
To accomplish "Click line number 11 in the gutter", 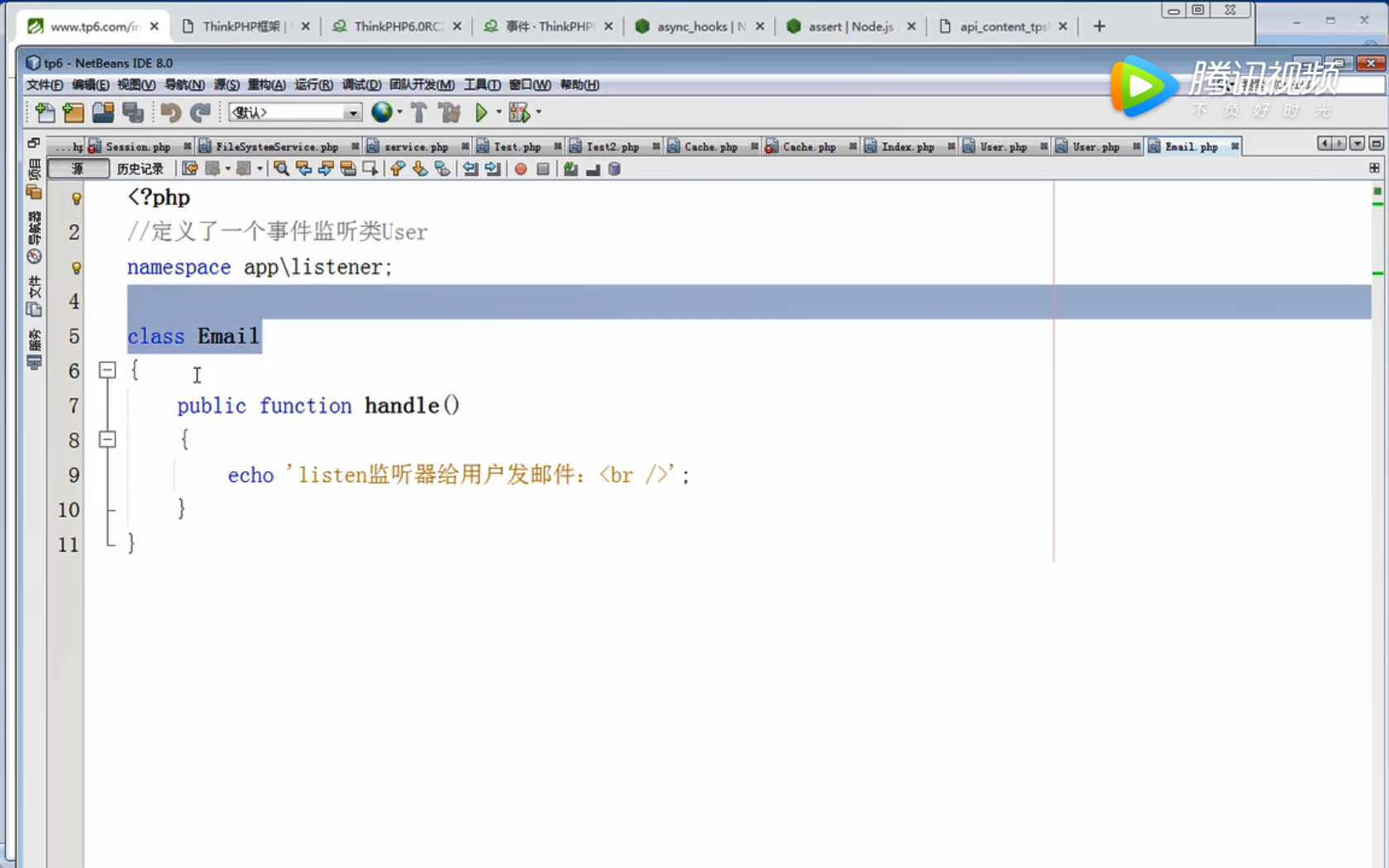I will coord(68,544).
